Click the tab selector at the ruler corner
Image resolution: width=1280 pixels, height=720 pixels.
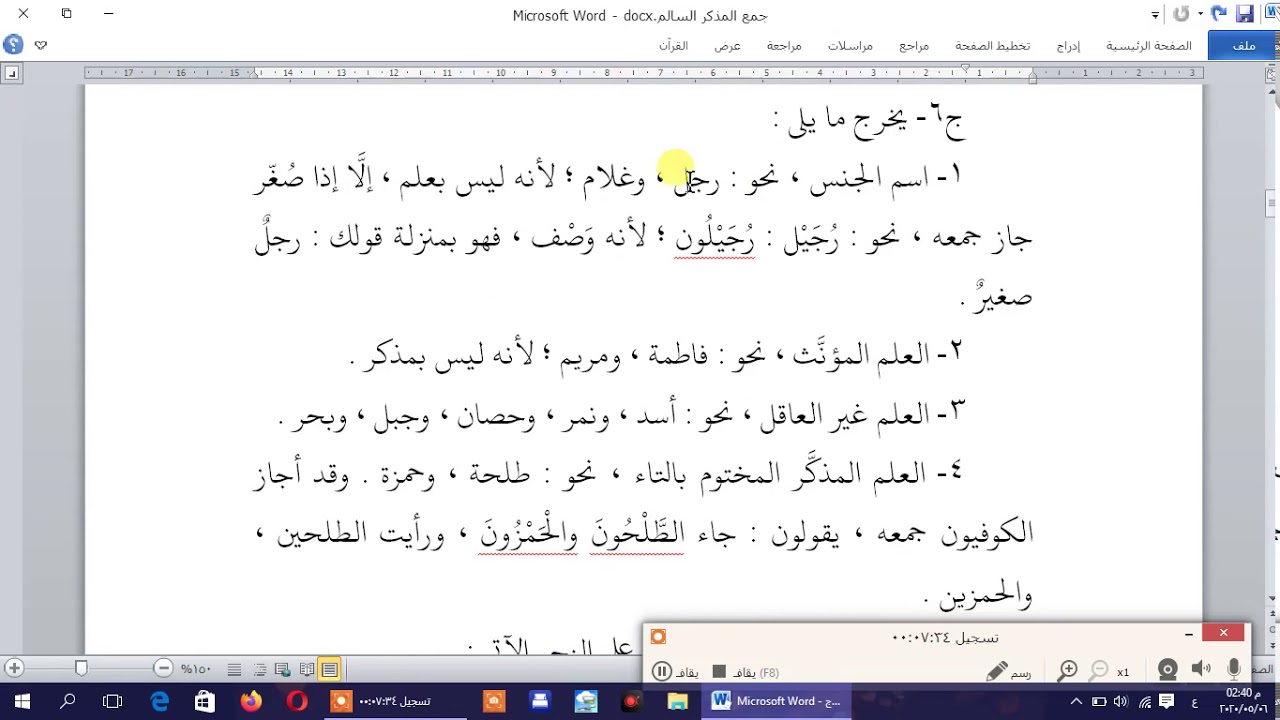(11, 73)
